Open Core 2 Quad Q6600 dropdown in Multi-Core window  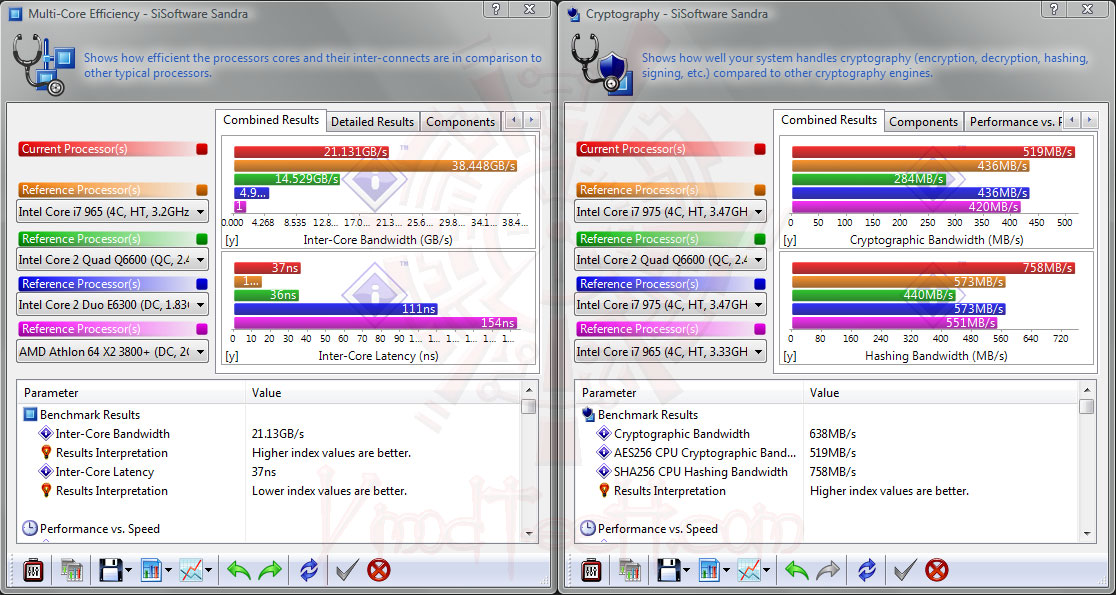tap(112, 259)
